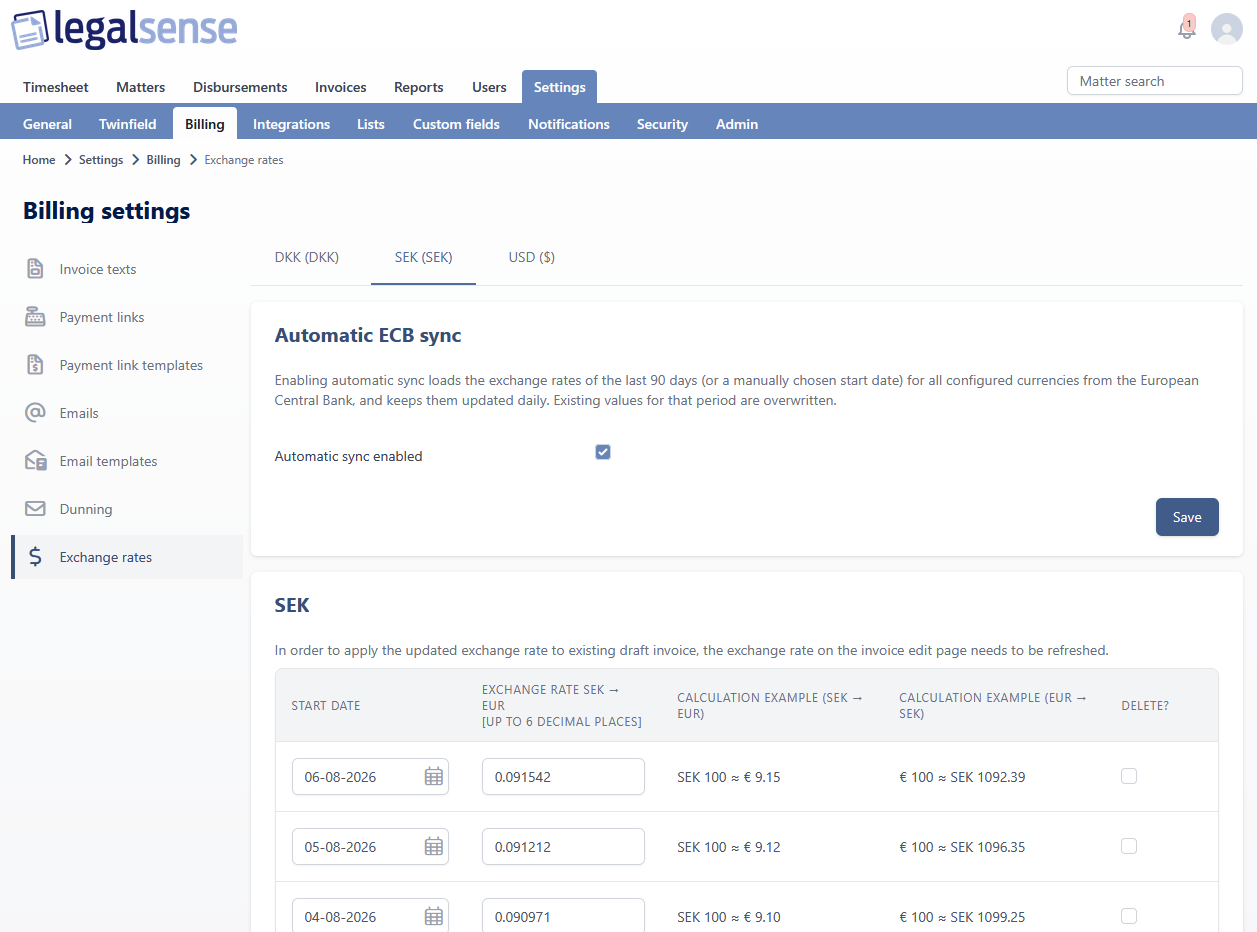Toggle the Automatic sync enabled checkbox
The height and width of the screenshot is (932, 1257).
tap(603, 452)
